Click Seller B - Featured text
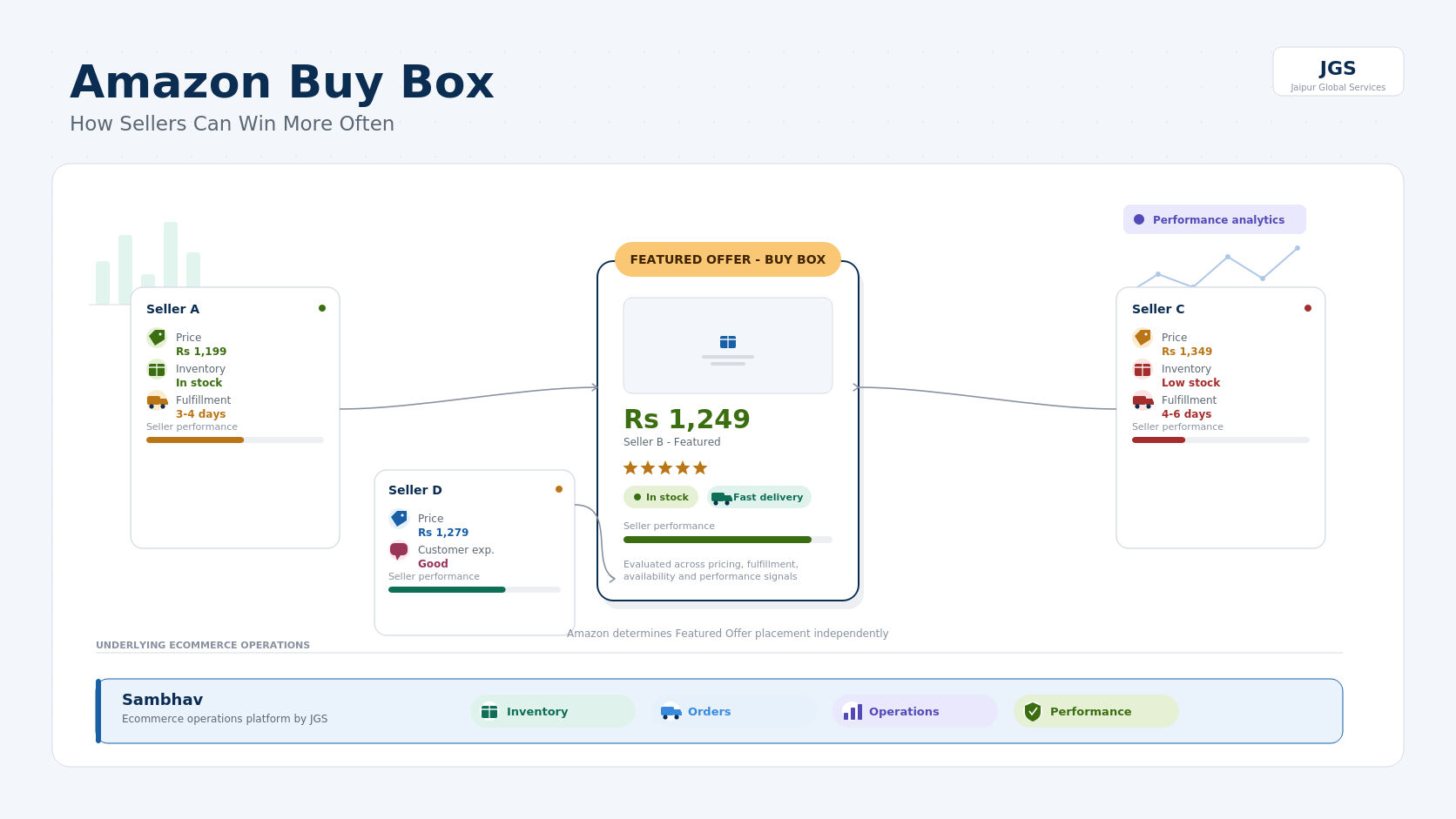This screenshot has height=819, width=1456. click(x=672, y=442)
